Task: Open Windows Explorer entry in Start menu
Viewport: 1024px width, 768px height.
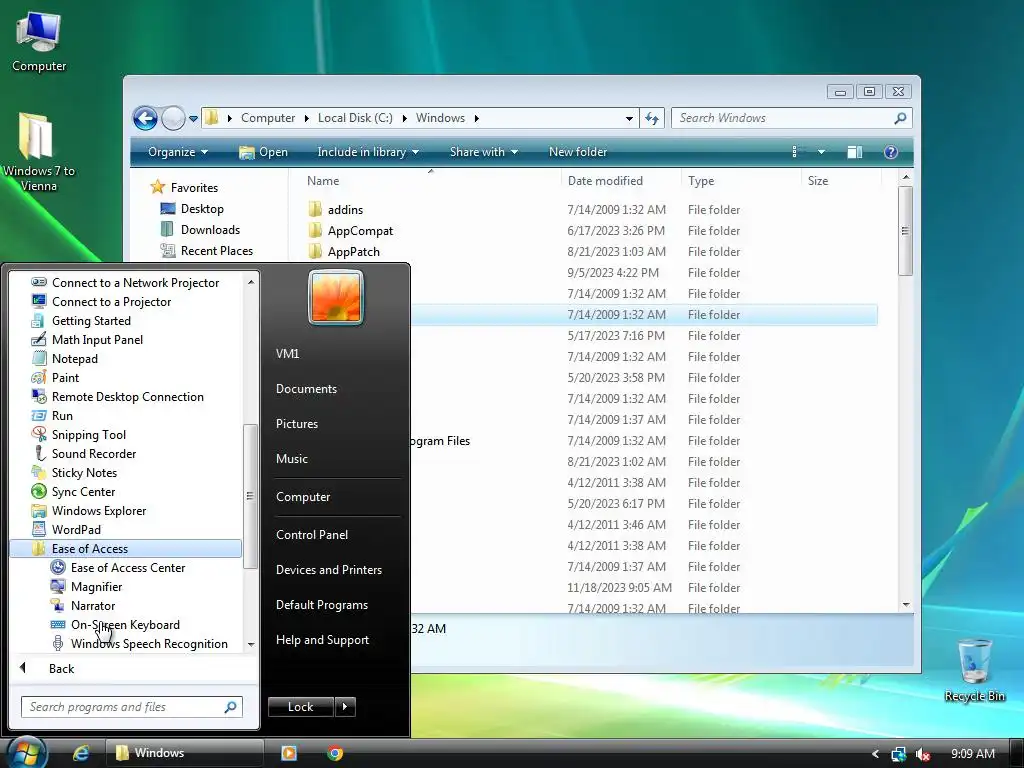Action: (x=99, y=511)
